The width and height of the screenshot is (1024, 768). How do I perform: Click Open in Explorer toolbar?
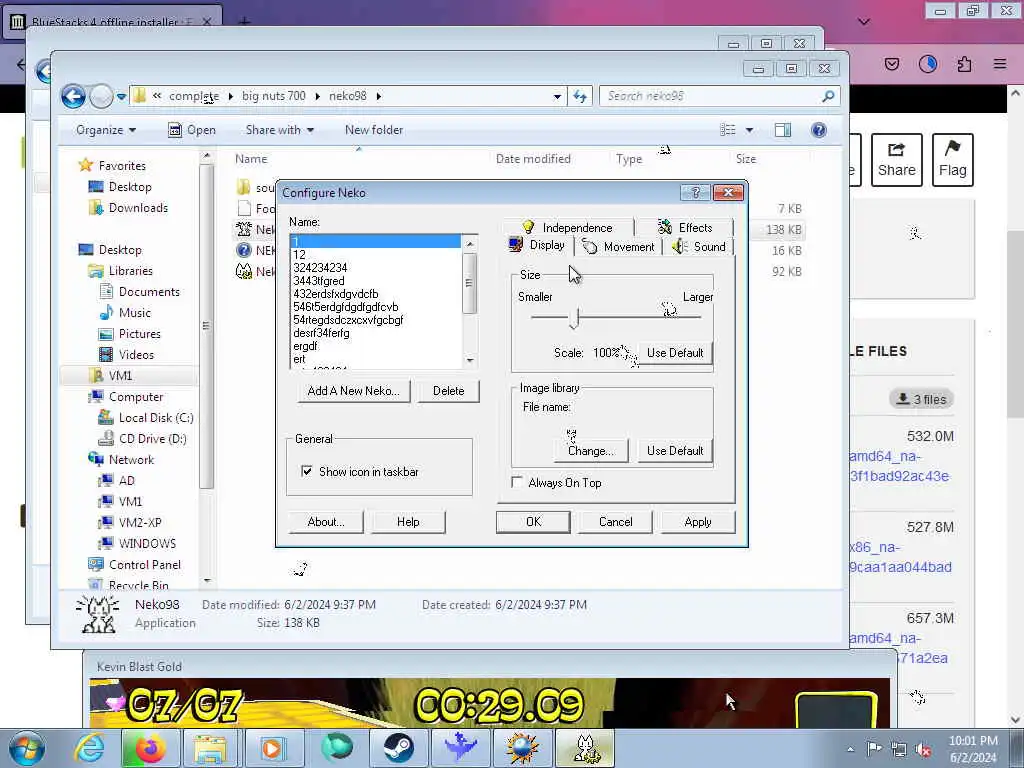coord(192,130)
